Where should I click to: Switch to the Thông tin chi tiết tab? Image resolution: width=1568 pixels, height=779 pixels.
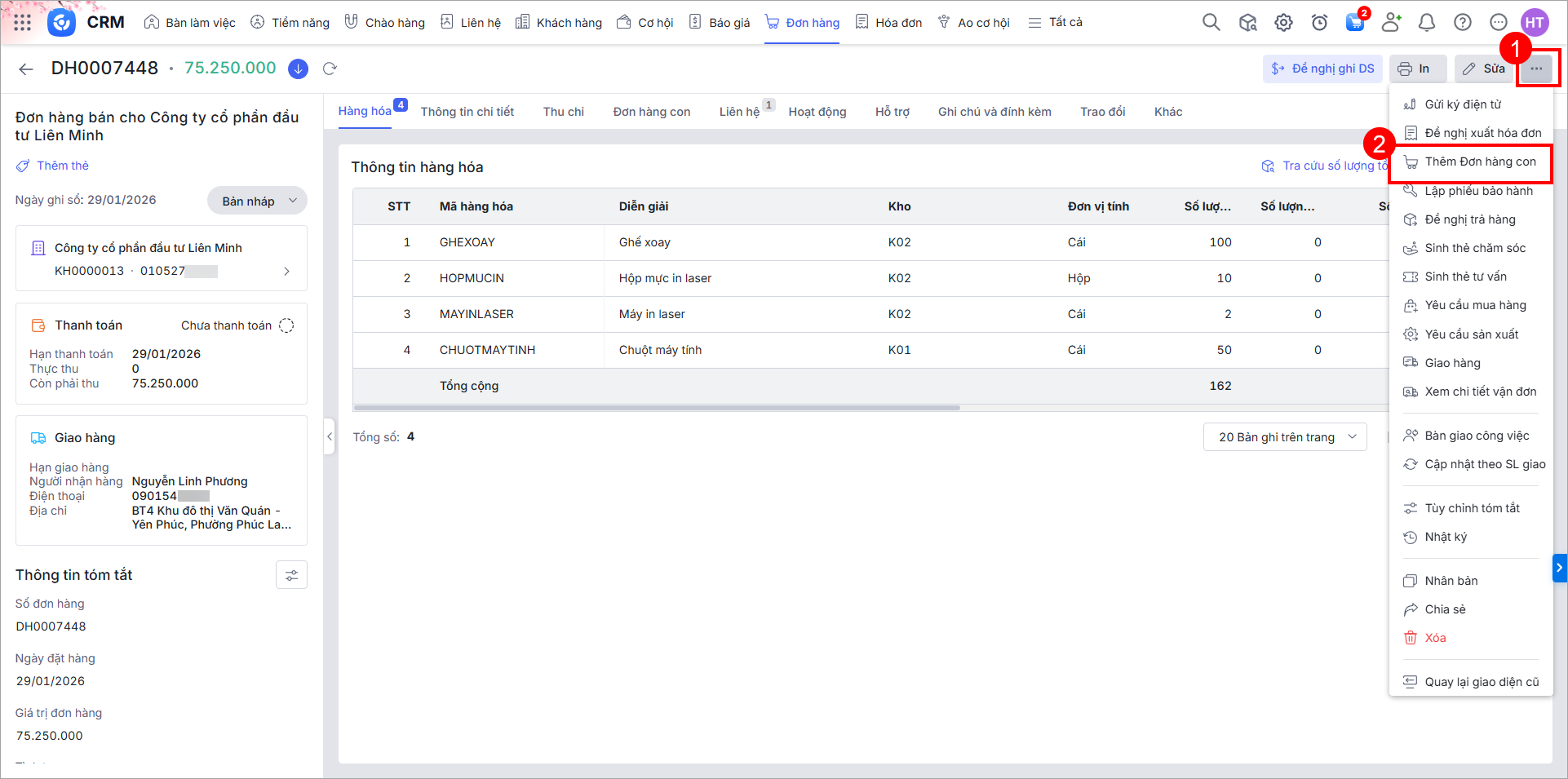[x=467, y=112]
